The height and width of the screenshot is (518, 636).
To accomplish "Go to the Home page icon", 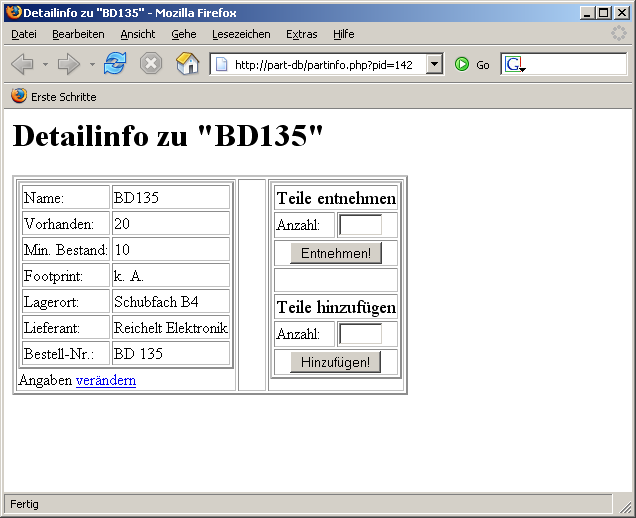I will (x=187, y=64).
